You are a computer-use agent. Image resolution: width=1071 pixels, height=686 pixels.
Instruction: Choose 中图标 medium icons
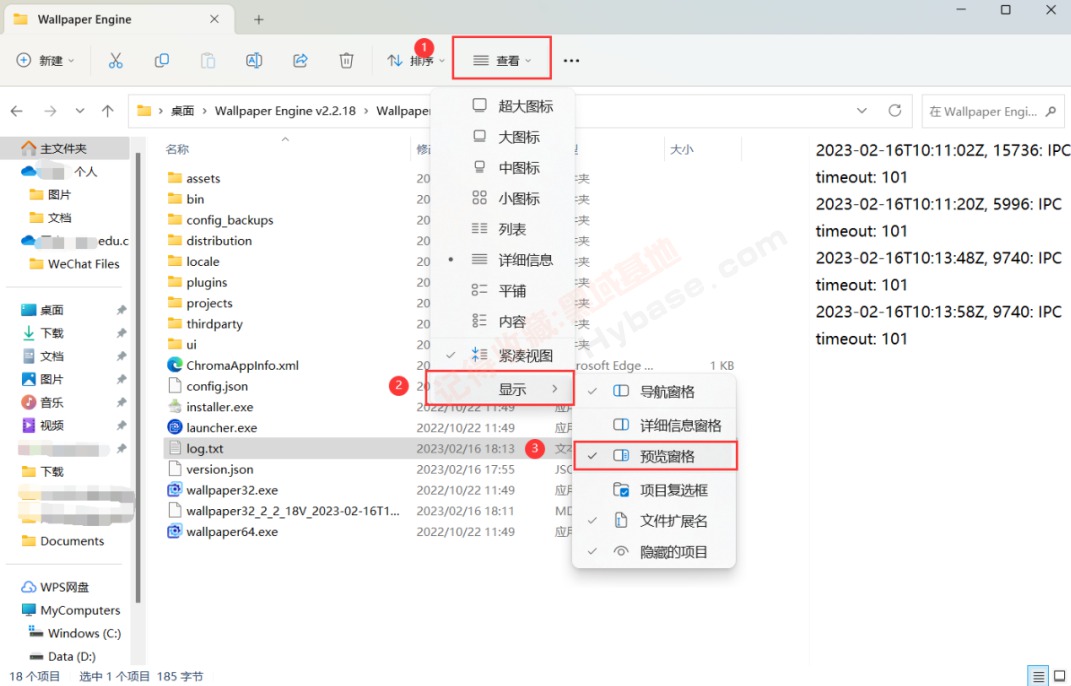click(503, 167)
